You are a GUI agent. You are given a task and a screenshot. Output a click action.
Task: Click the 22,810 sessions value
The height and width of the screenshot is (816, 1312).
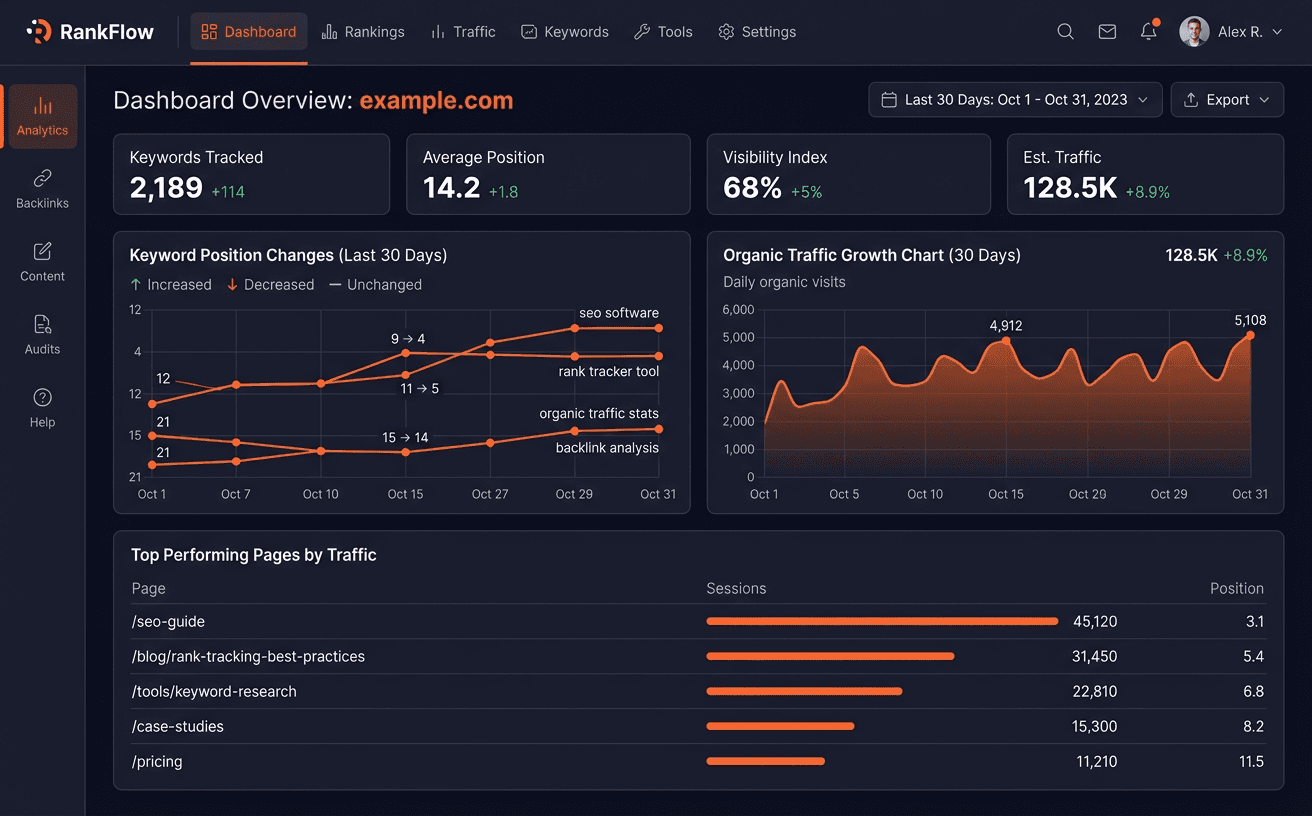coord(1095,692)
